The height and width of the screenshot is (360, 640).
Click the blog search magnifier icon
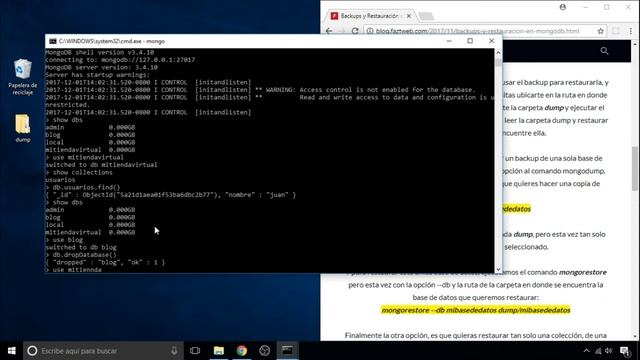click(604, 51)
